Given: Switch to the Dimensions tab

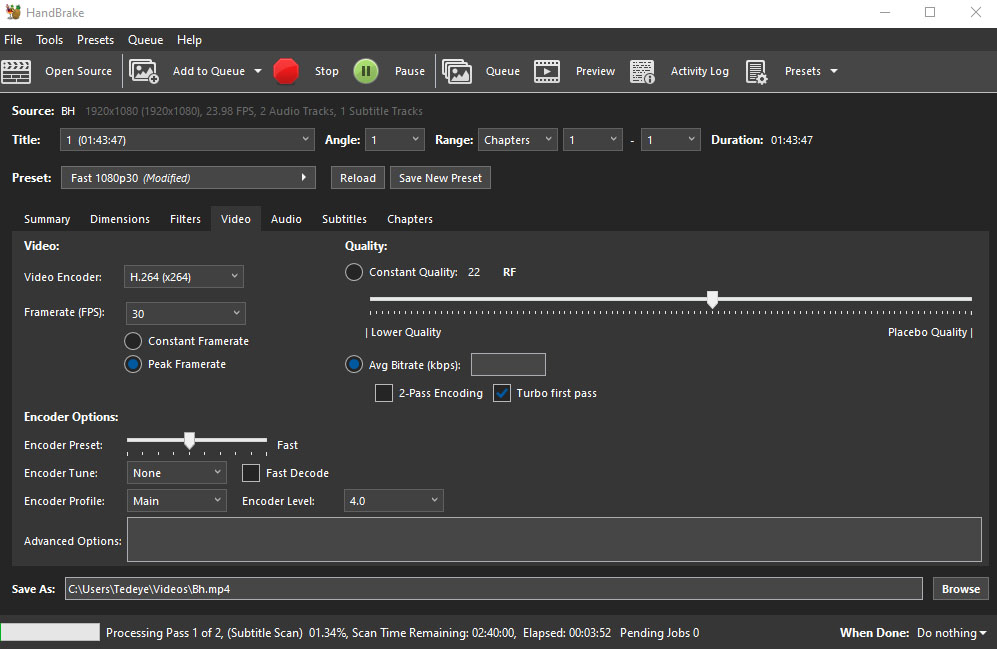Looking at the screenshot, I should [x=120, y=219].
